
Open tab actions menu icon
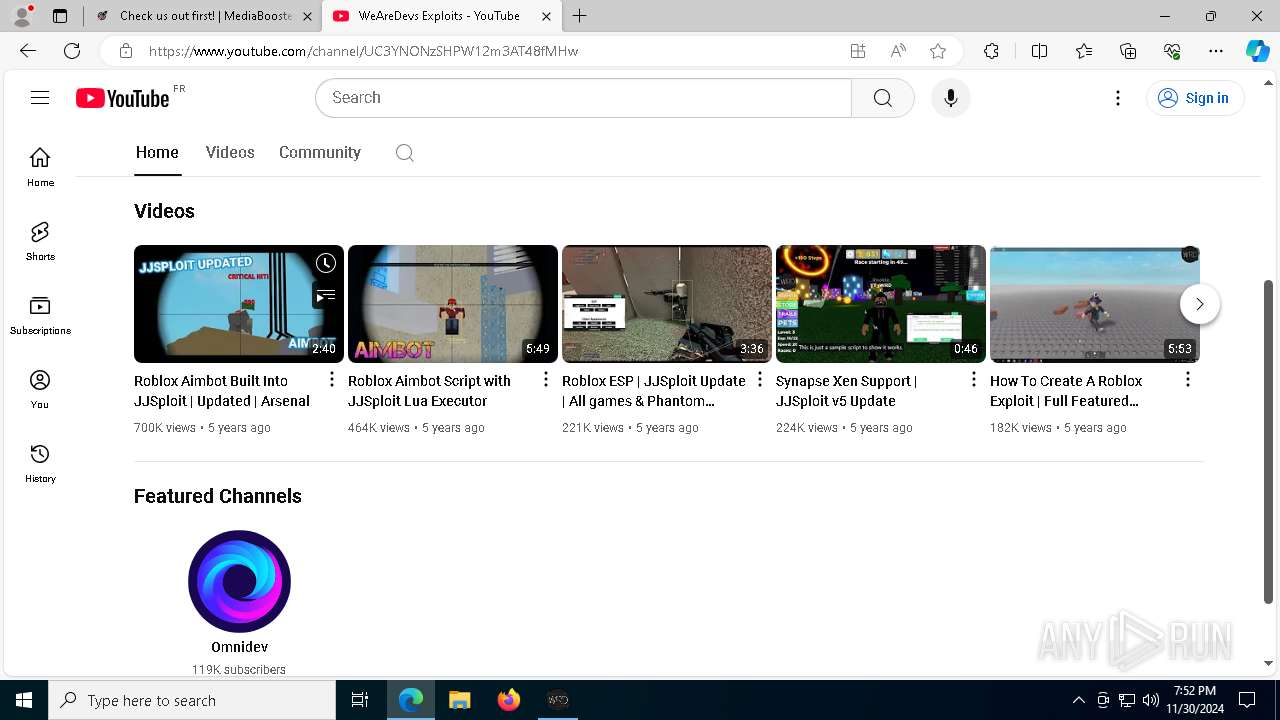pos(60,16)
